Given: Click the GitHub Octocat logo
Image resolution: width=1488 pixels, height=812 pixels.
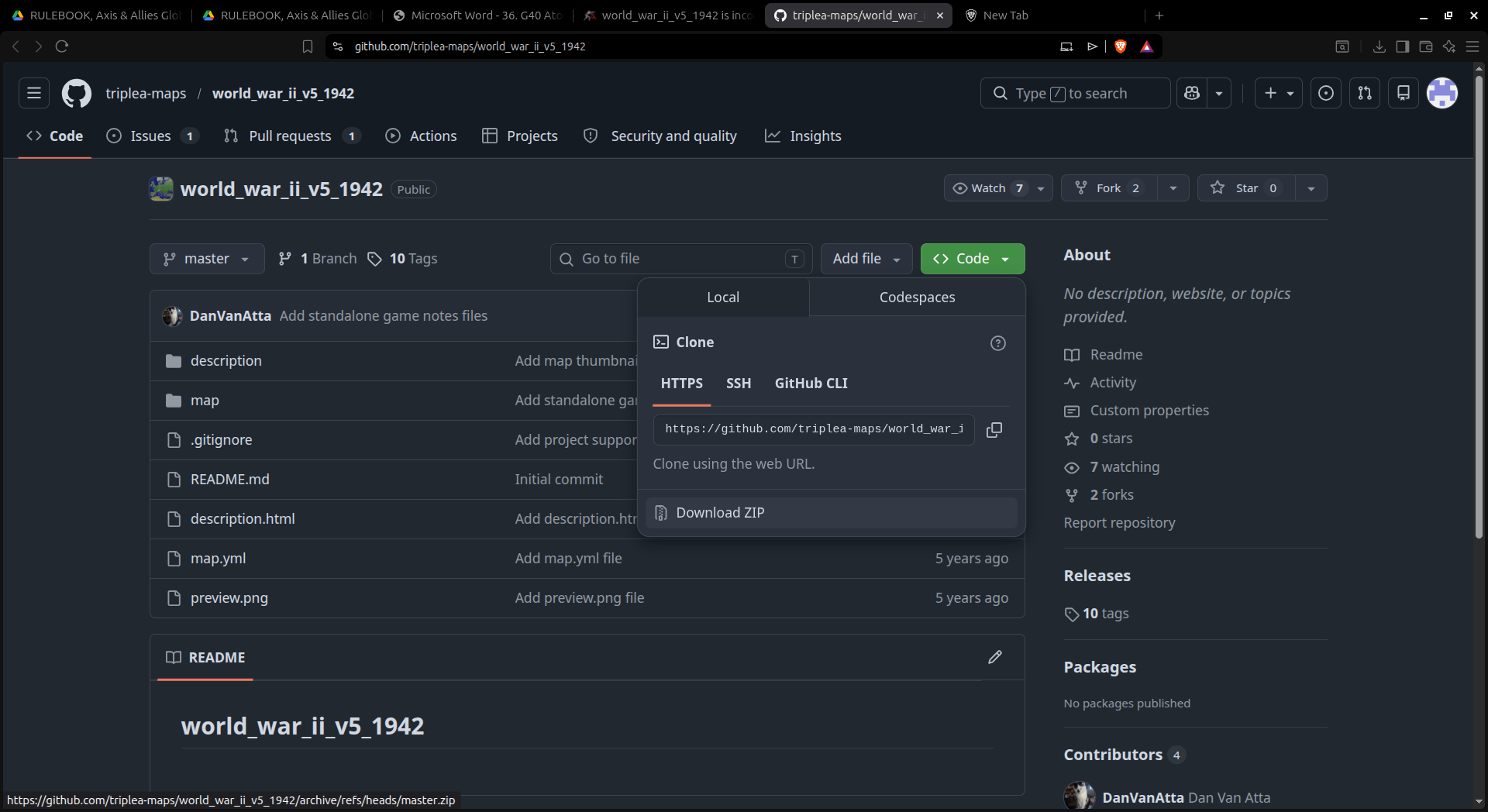Looking at the screenshot, I should [76, 93].
